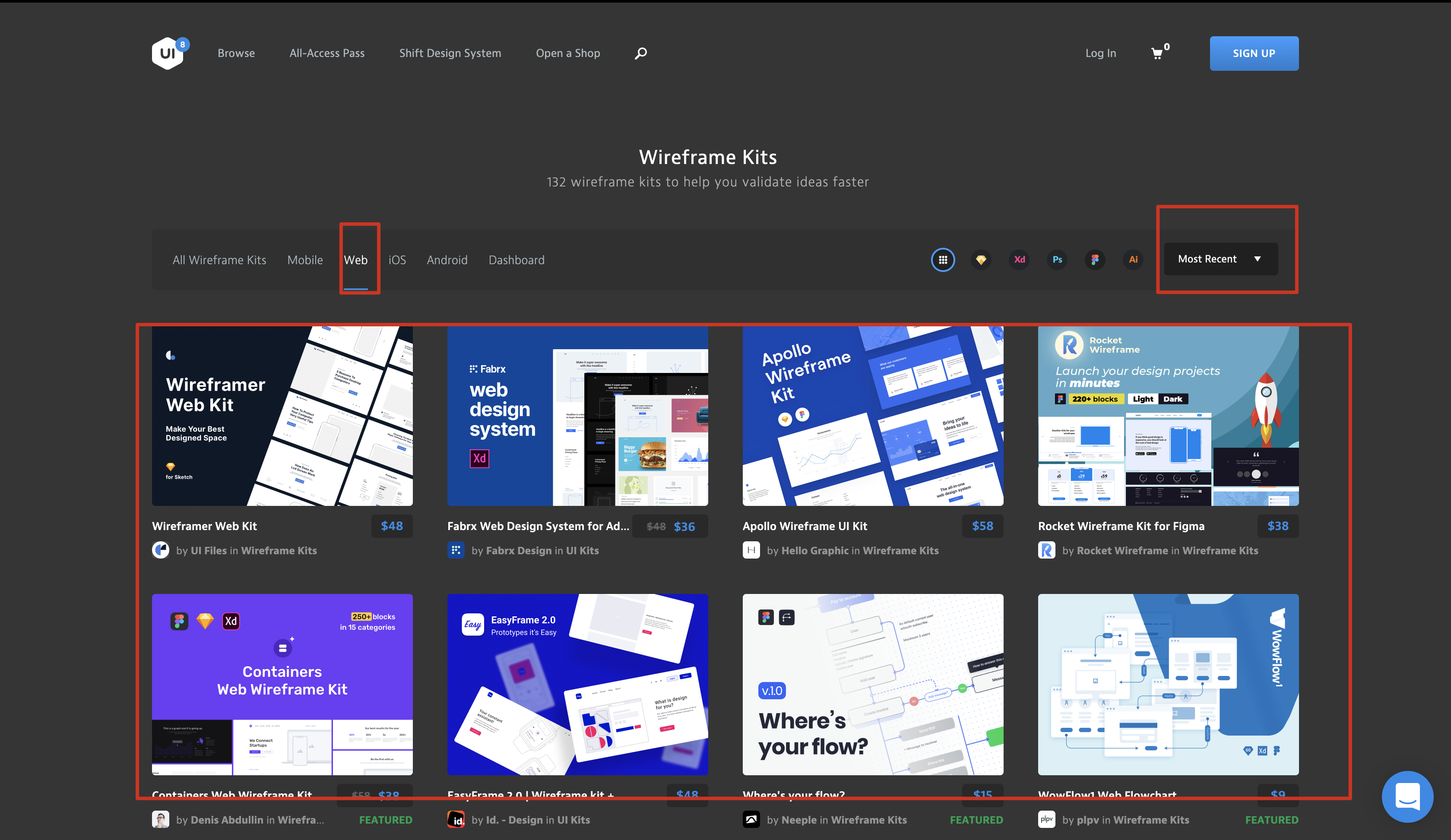Click the Hello Graphic author link
Screen dimensions: 1451x840
(x=815, y=551)
